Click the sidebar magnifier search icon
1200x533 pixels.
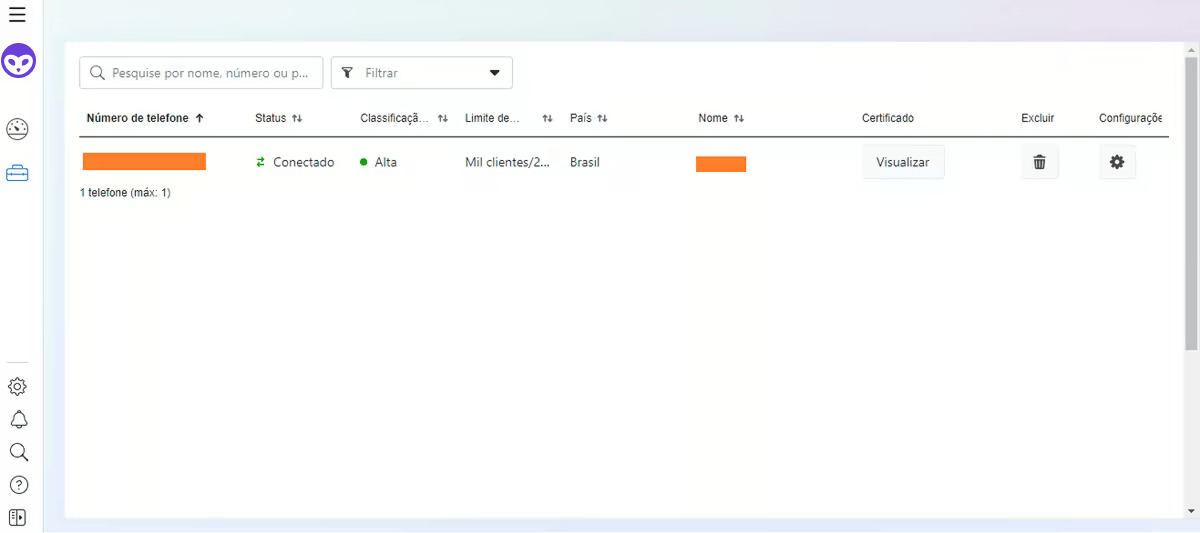(18, 452)
